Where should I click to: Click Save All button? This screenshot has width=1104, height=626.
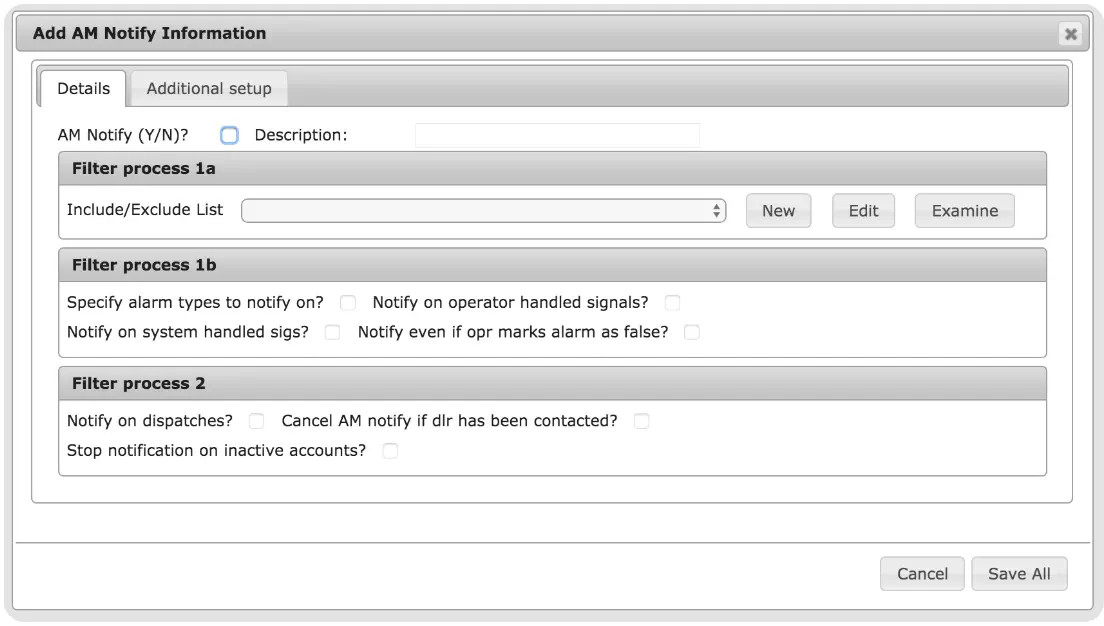(1020, 574)
